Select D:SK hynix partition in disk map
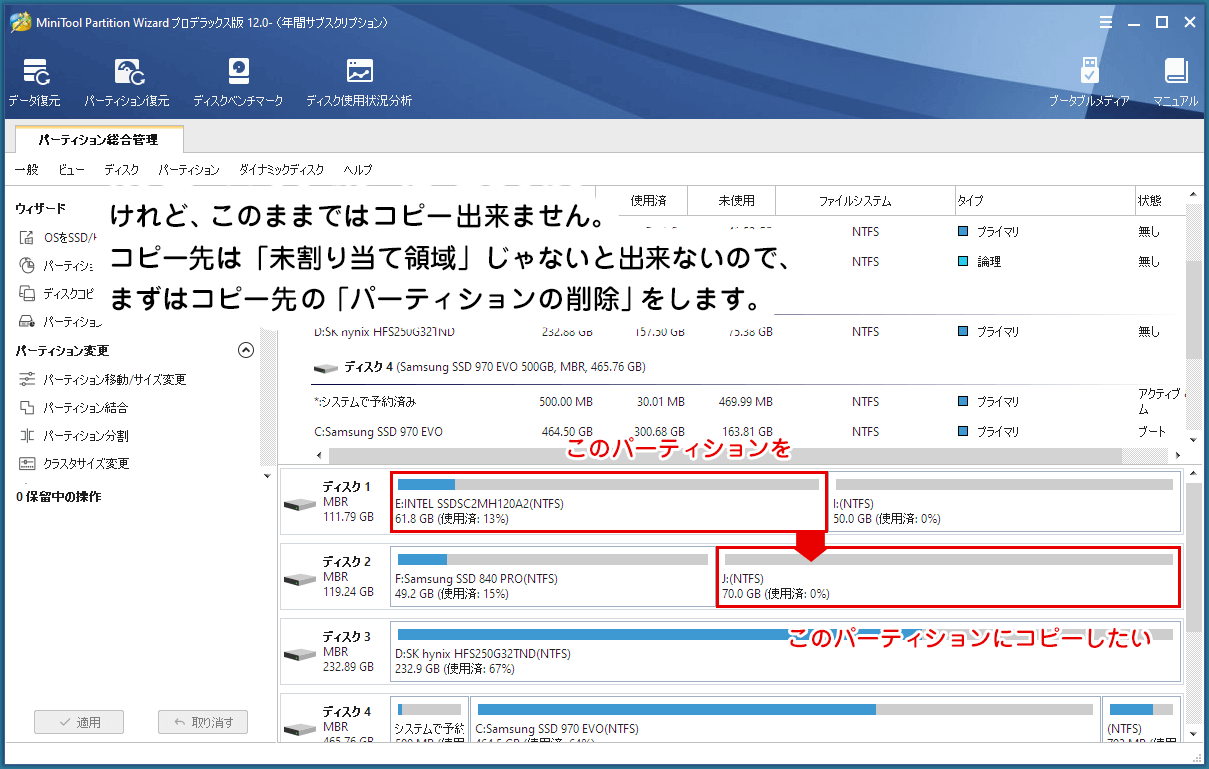Viewport: 1209px width, 769px height. pos(784,652)
